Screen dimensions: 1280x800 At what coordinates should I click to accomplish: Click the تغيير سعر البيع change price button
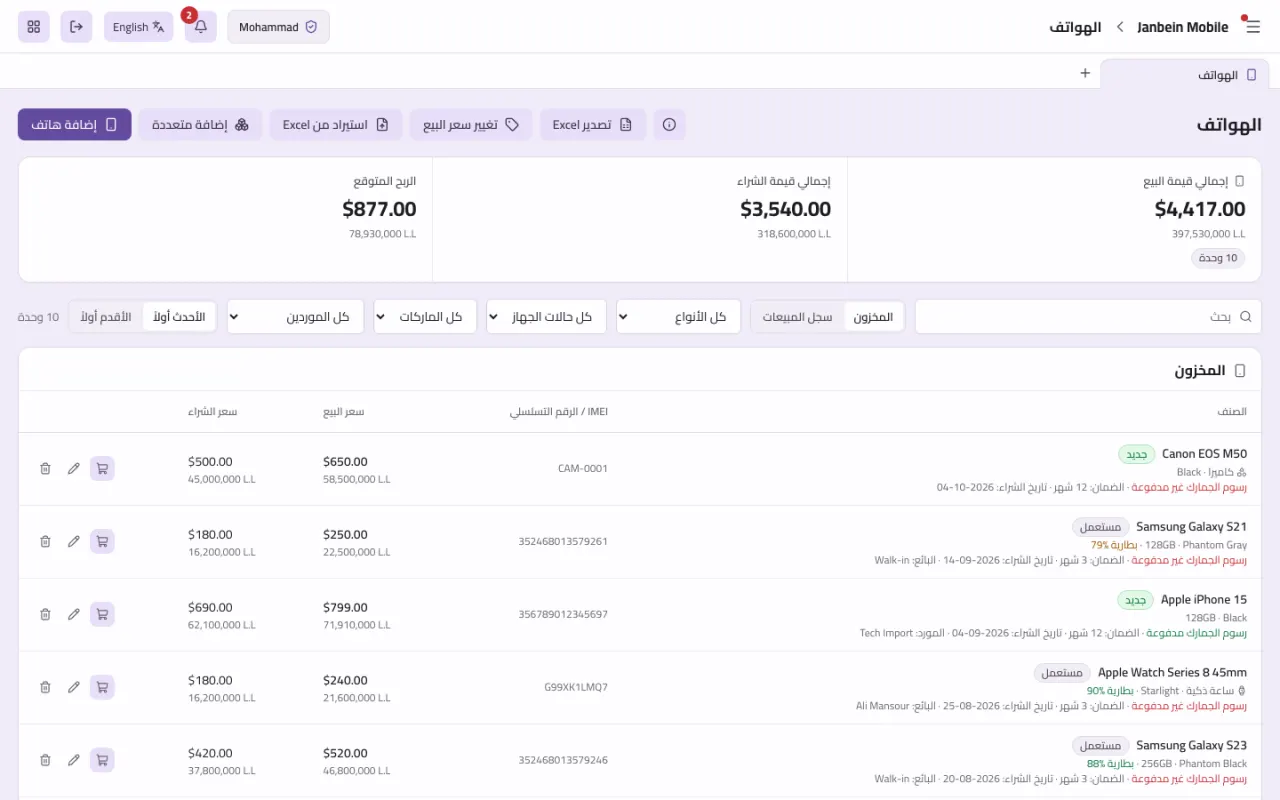click(471, 125)
